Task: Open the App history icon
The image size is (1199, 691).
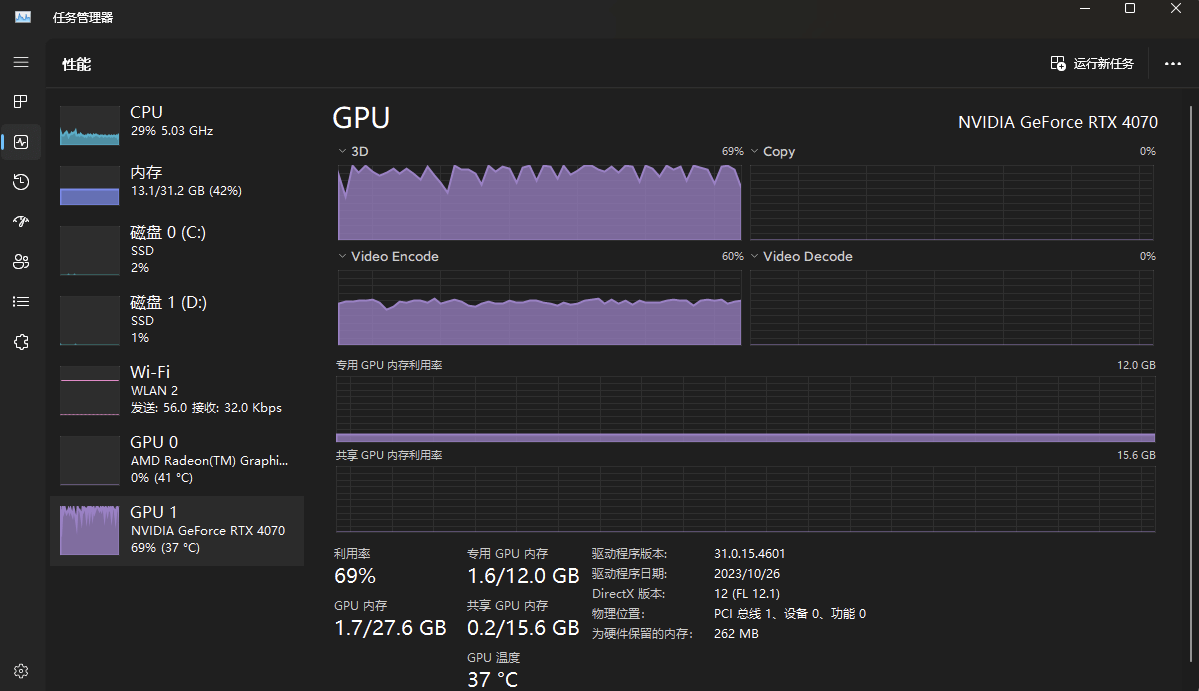Action: pyautogui.click(x=21, y=182)
